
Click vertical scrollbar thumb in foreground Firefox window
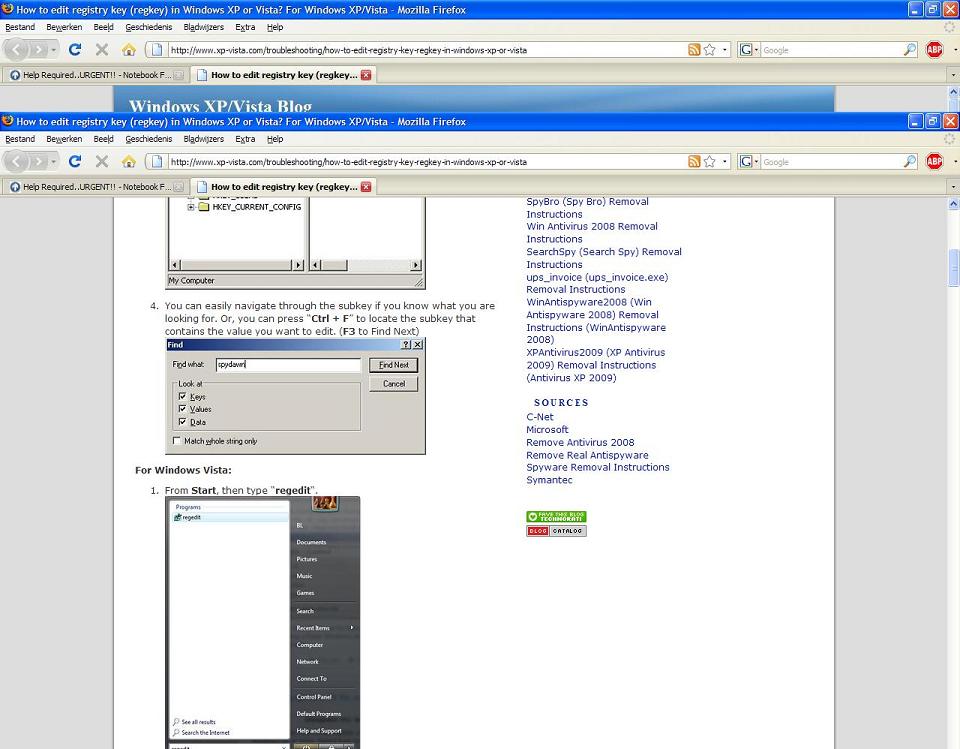coord(953,268)
